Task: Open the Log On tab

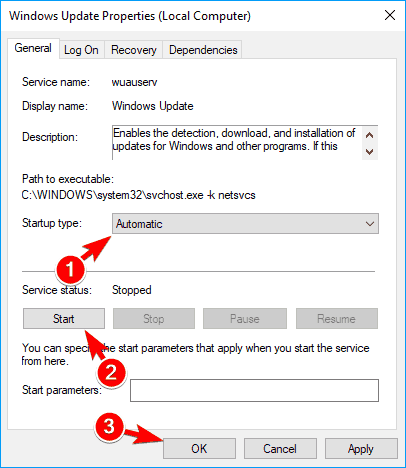Action: click(81, 50)
